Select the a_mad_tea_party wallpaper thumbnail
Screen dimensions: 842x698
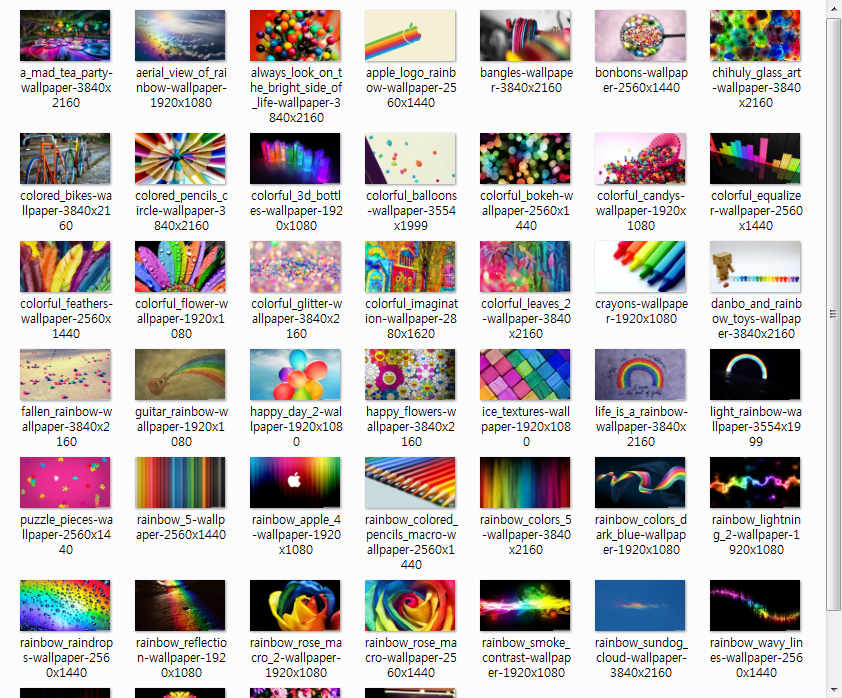tap(65, 35)
